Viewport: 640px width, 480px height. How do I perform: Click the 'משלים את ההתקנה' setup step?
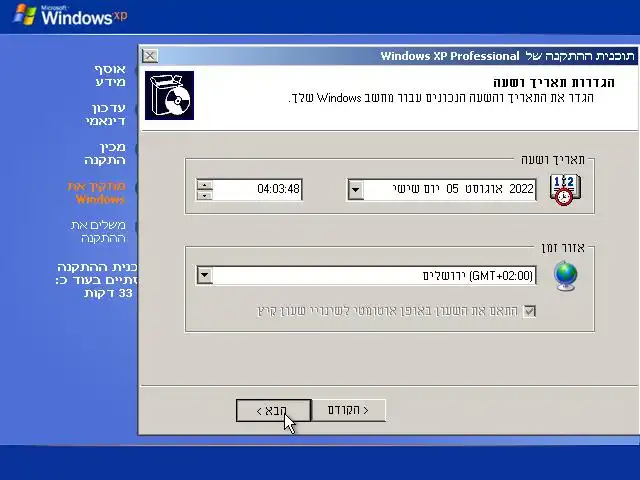[x=98, y=231]
